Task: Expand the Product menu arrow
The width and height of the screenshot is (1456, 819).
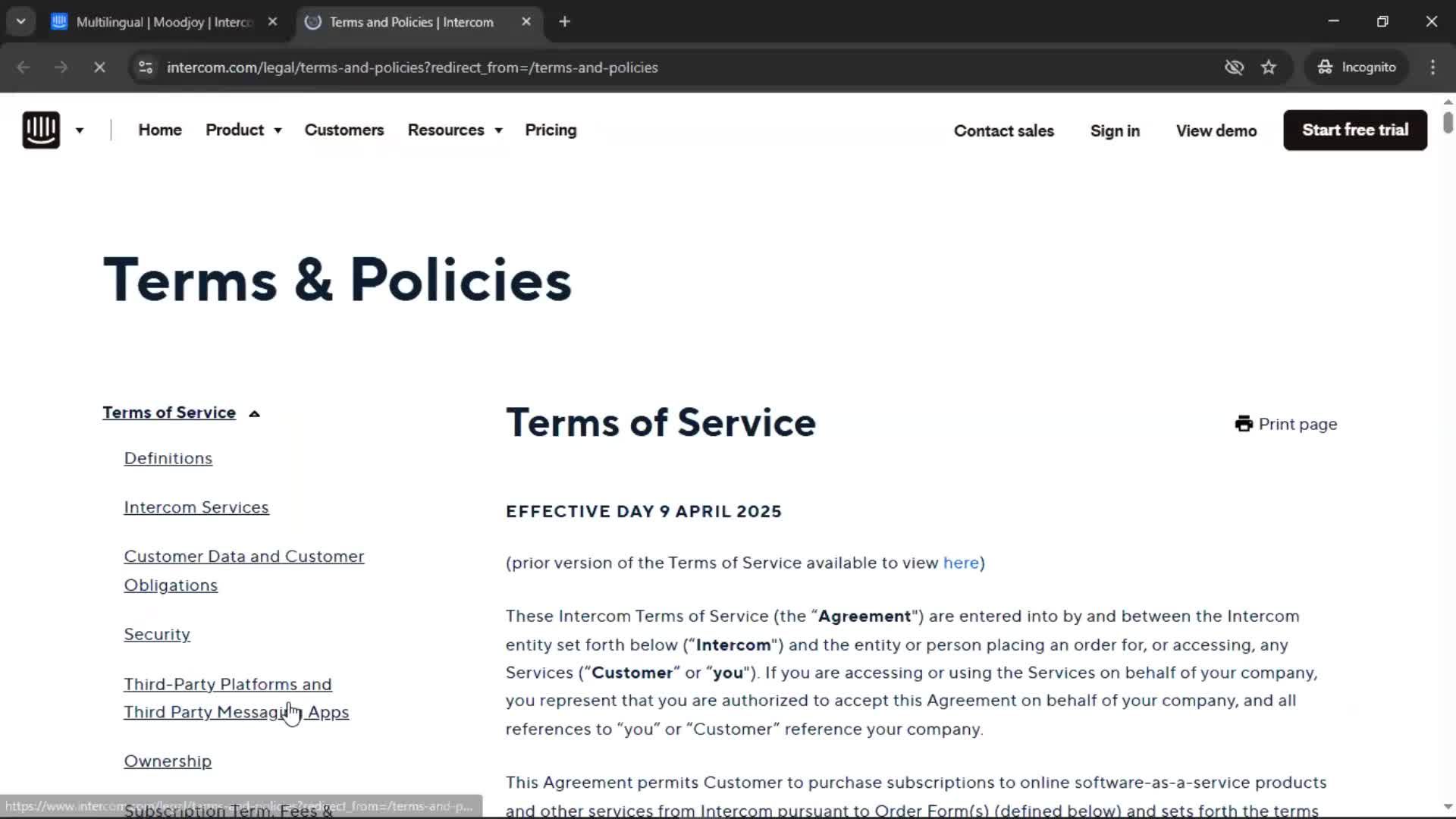Action: pyautogui.click(x=278, y=130)
